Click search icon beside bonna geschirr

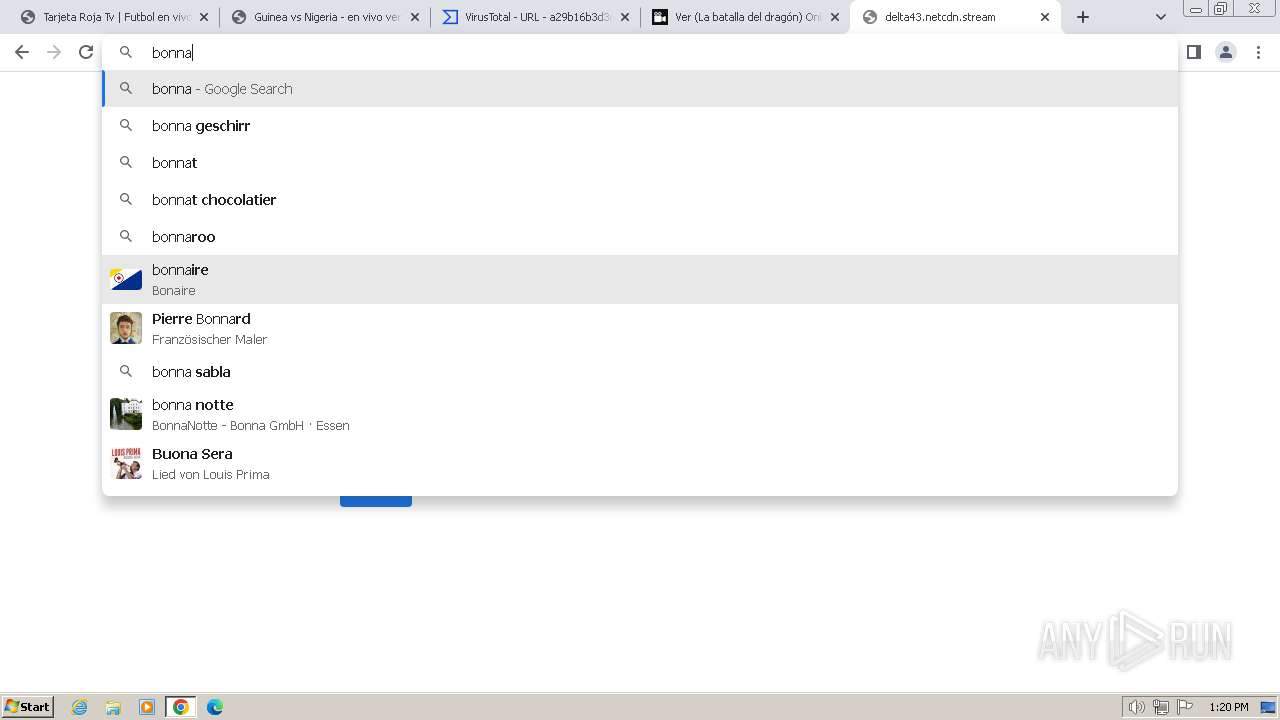(x=126, y=126)
